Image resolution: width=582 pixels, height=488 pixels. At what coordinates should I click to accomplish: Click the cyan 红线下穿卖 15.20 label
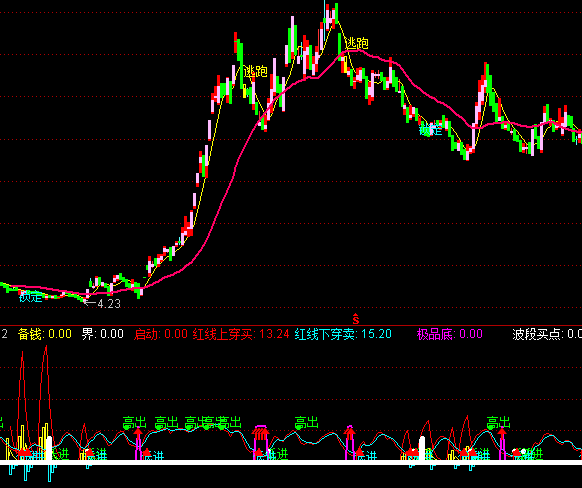343,334
